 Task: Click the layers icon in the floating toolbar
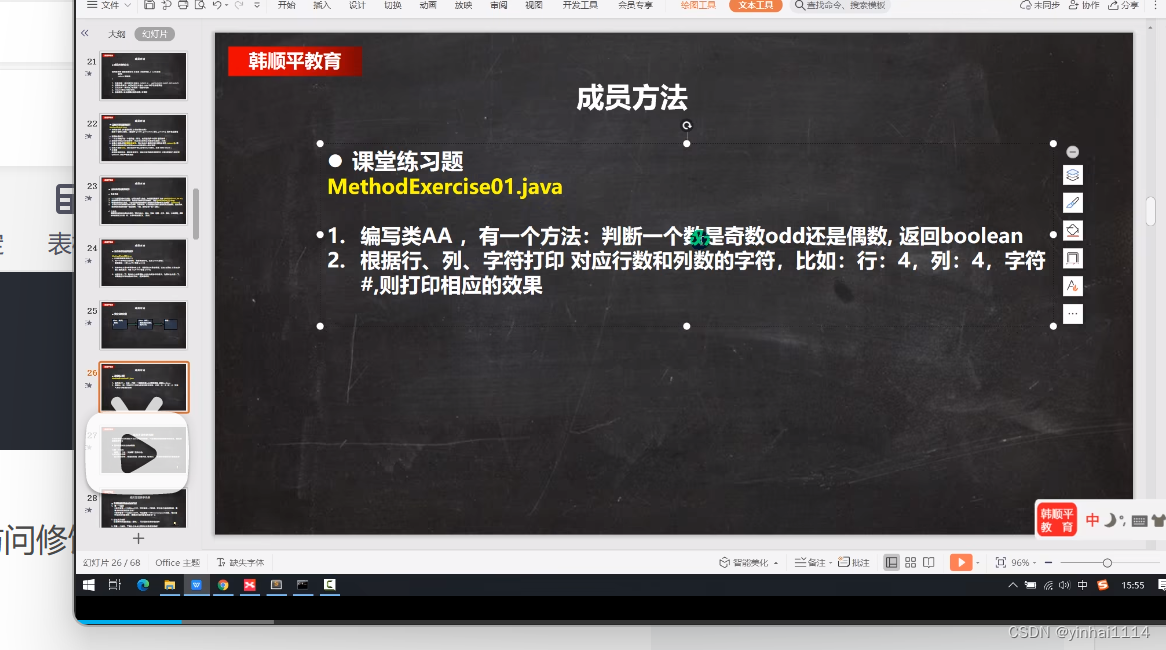click(x=1072, y=175)
